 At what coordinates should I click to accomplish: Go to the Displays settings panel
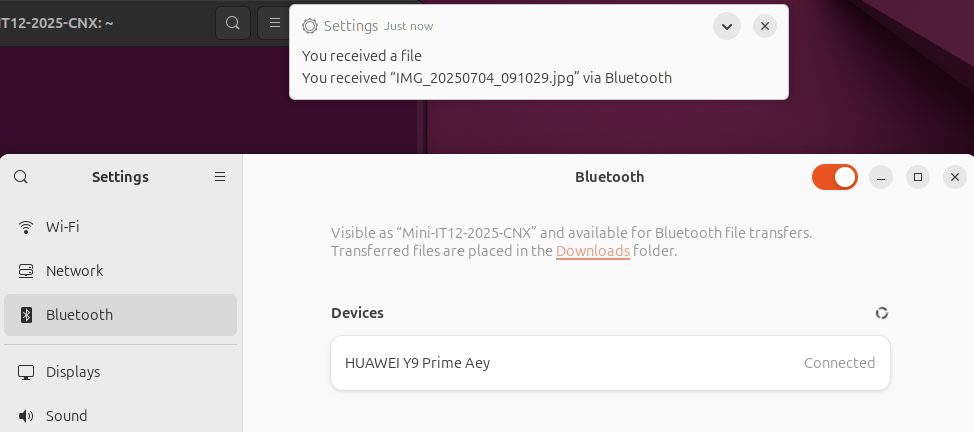pyautogui.click(x=121, y=372)
